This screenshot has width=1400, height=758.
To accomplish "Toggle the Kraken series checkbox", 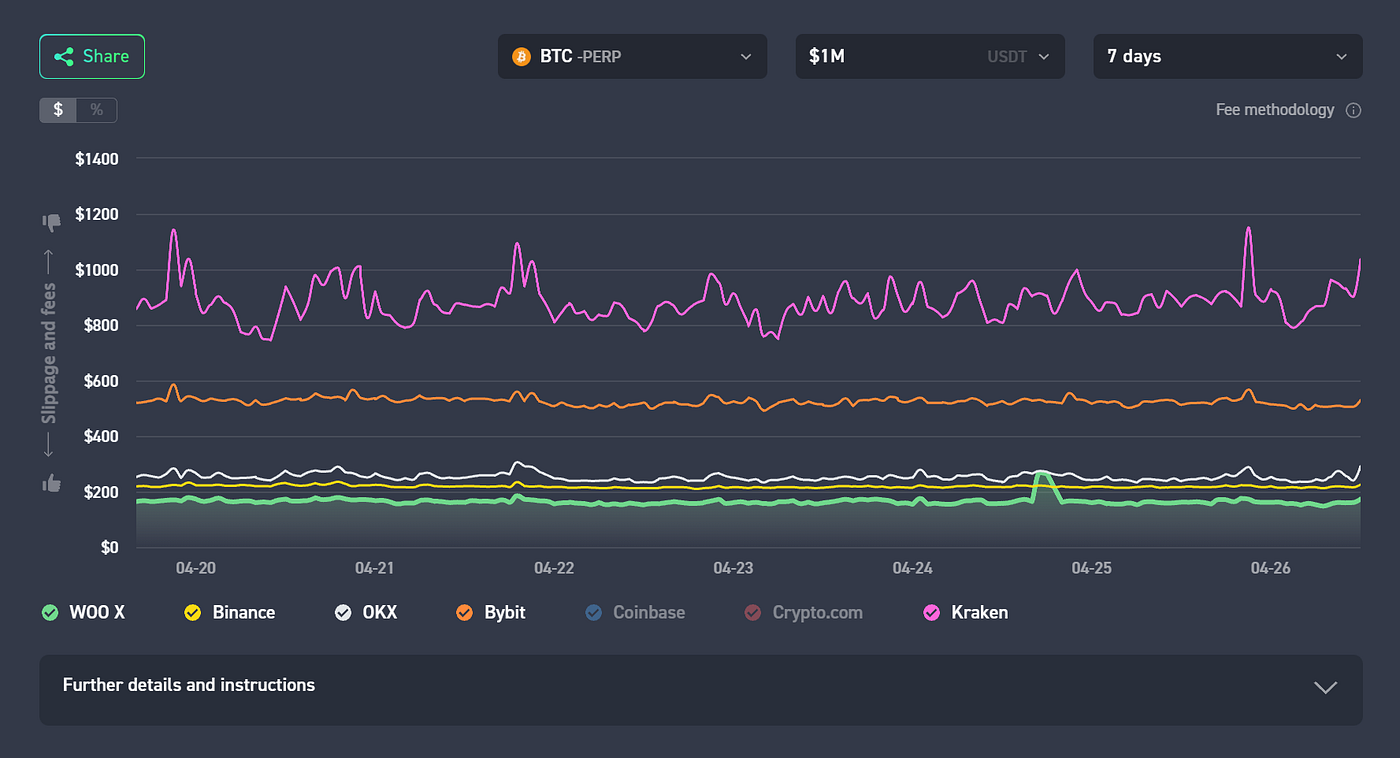I will pyautogui.click(x=932, y=613).
